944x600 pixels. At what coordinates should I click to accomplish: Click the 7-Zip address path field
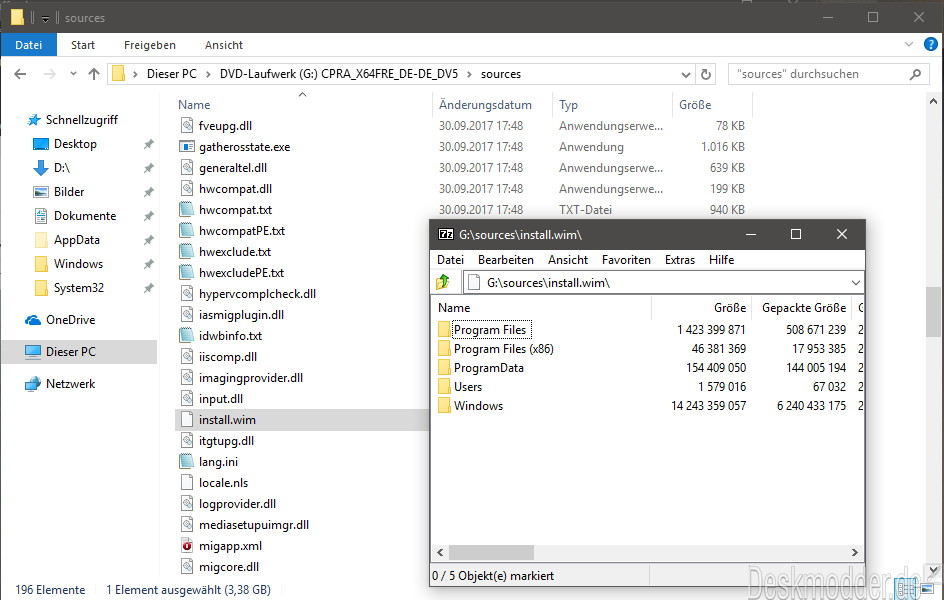[663, 282]
